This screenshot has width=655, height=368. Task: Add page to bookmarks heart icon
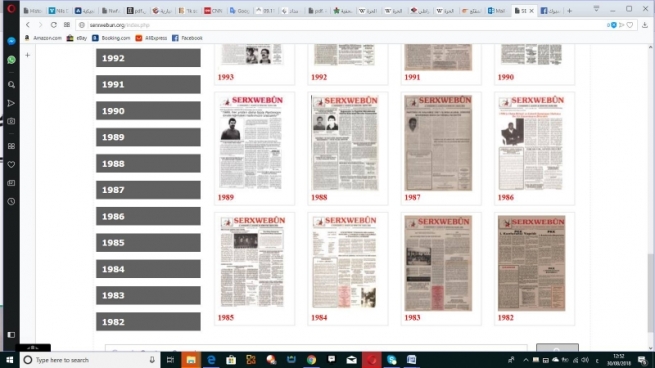[630, 25]
